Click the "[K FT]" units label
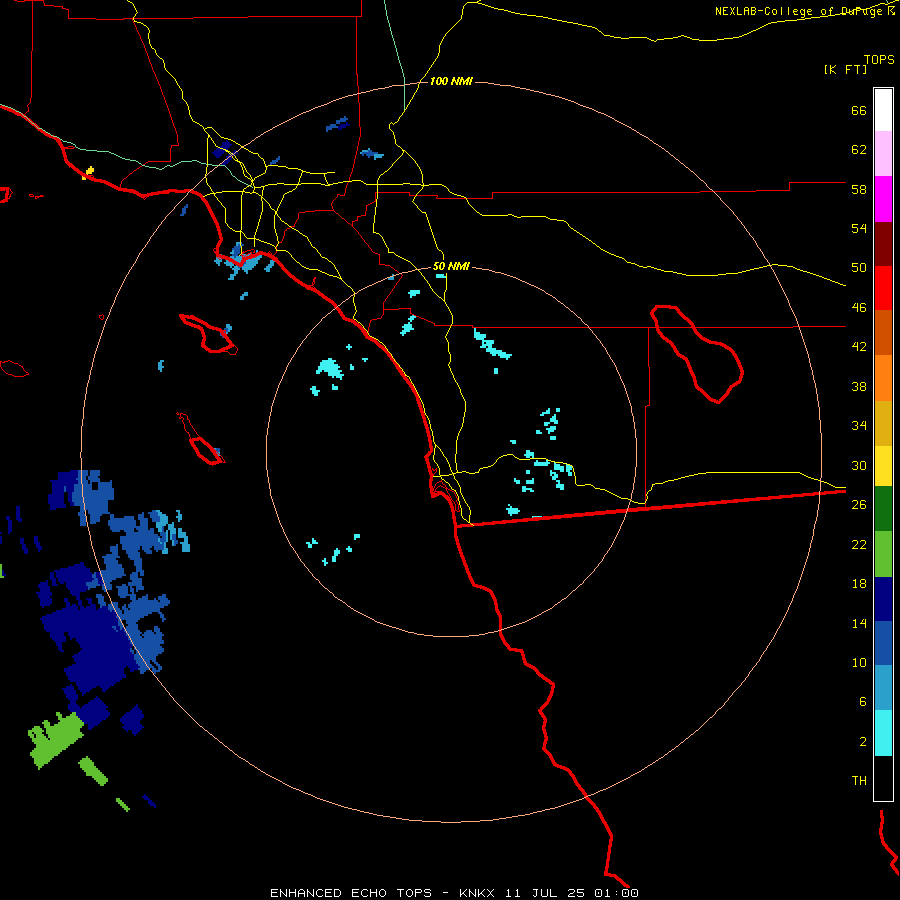900x900 pixels. click(845, 69)
